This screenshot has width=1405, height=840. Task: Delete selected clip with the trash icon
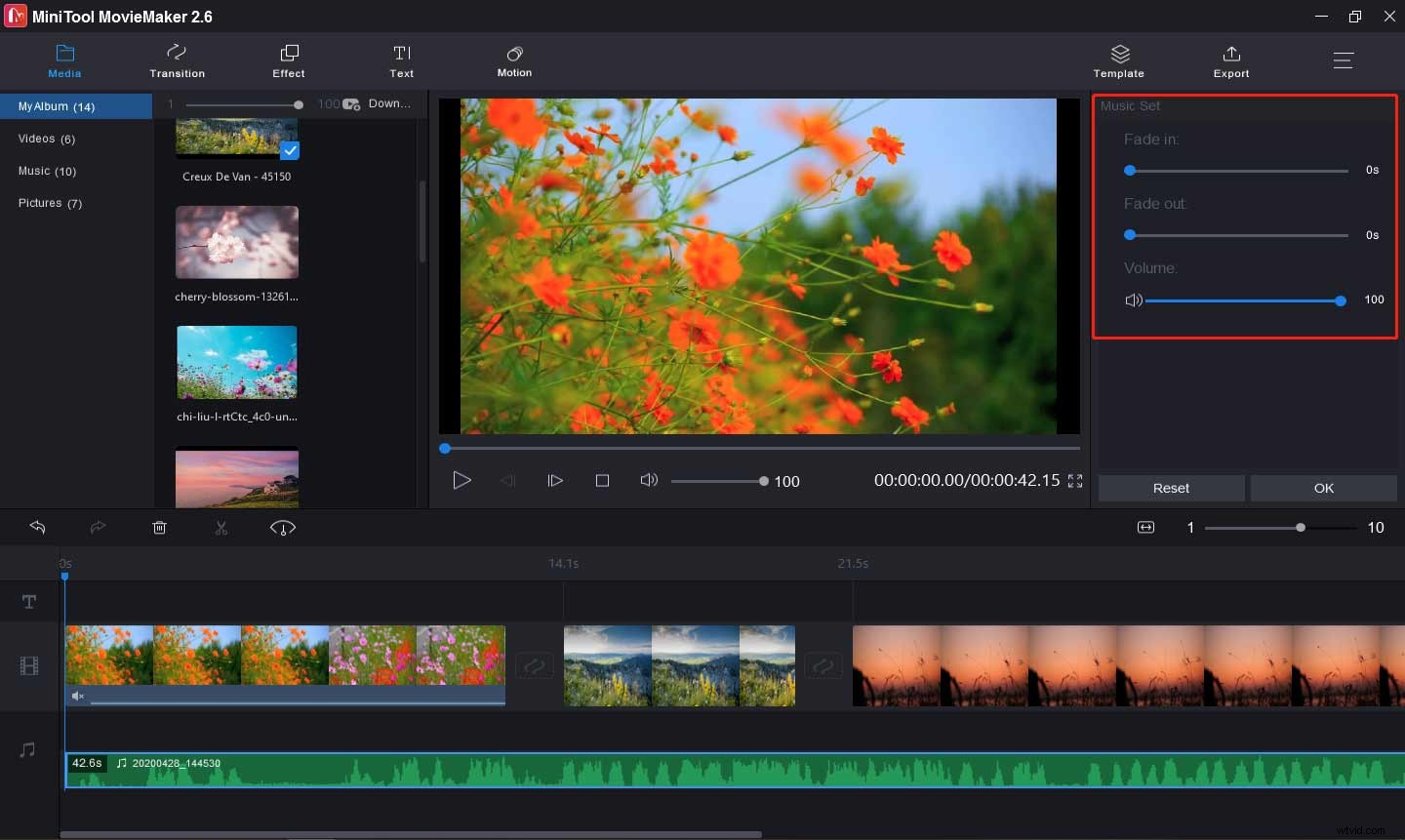(159, 528)
